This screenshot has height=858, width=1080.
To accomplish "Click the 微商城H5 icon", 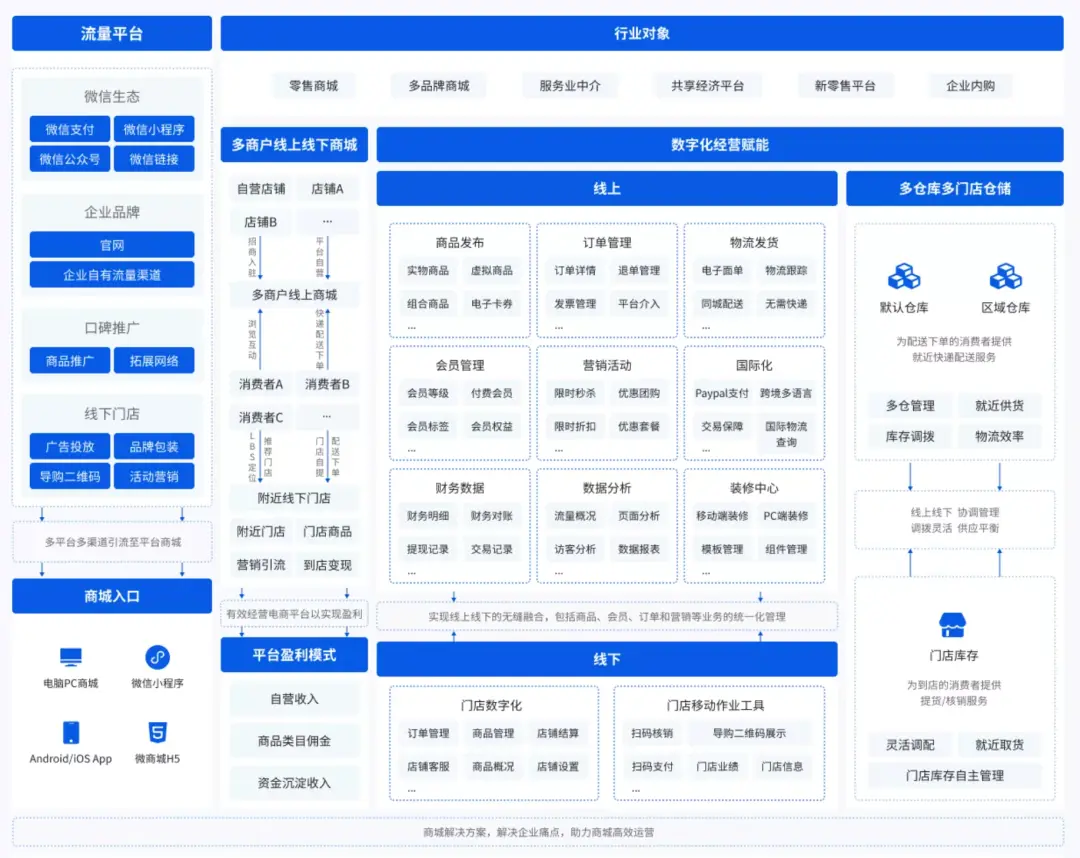I will tap(157, 732).
